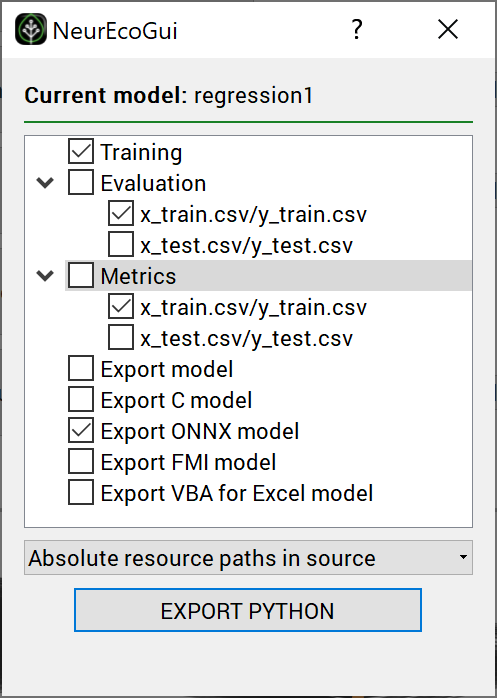Enable the Export model checkbox

tap(81, 368)
